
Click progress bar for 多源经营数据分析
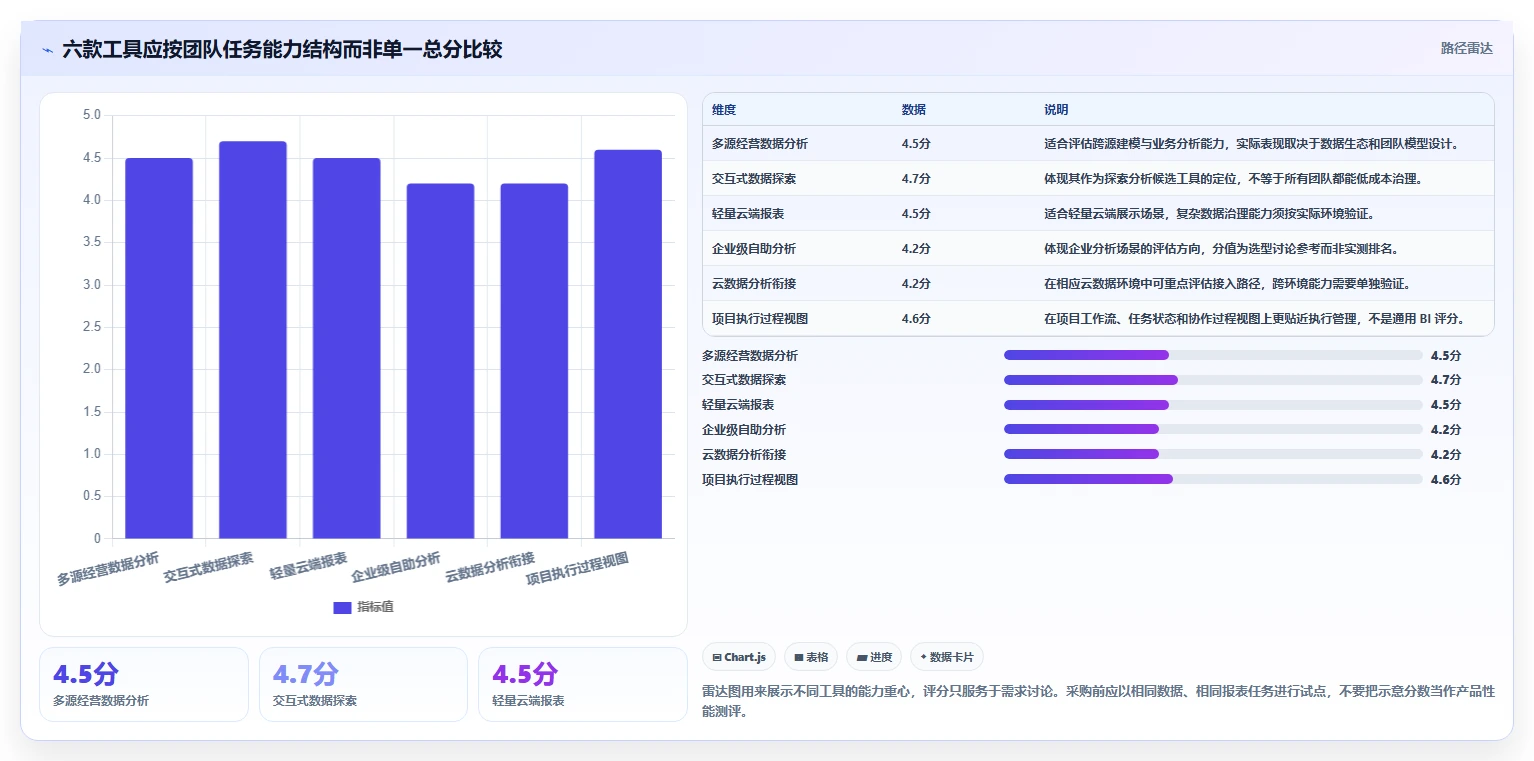click(x=1213, y=355)
